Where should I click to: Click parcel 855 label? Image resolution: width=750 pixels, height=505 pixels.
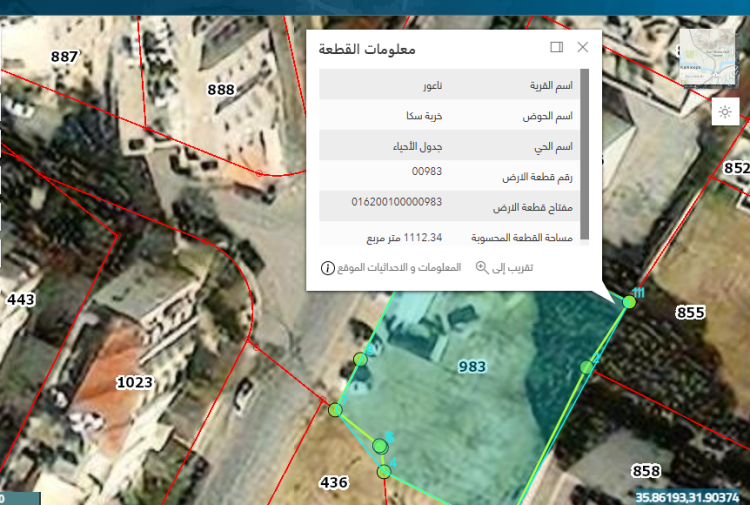690,312
